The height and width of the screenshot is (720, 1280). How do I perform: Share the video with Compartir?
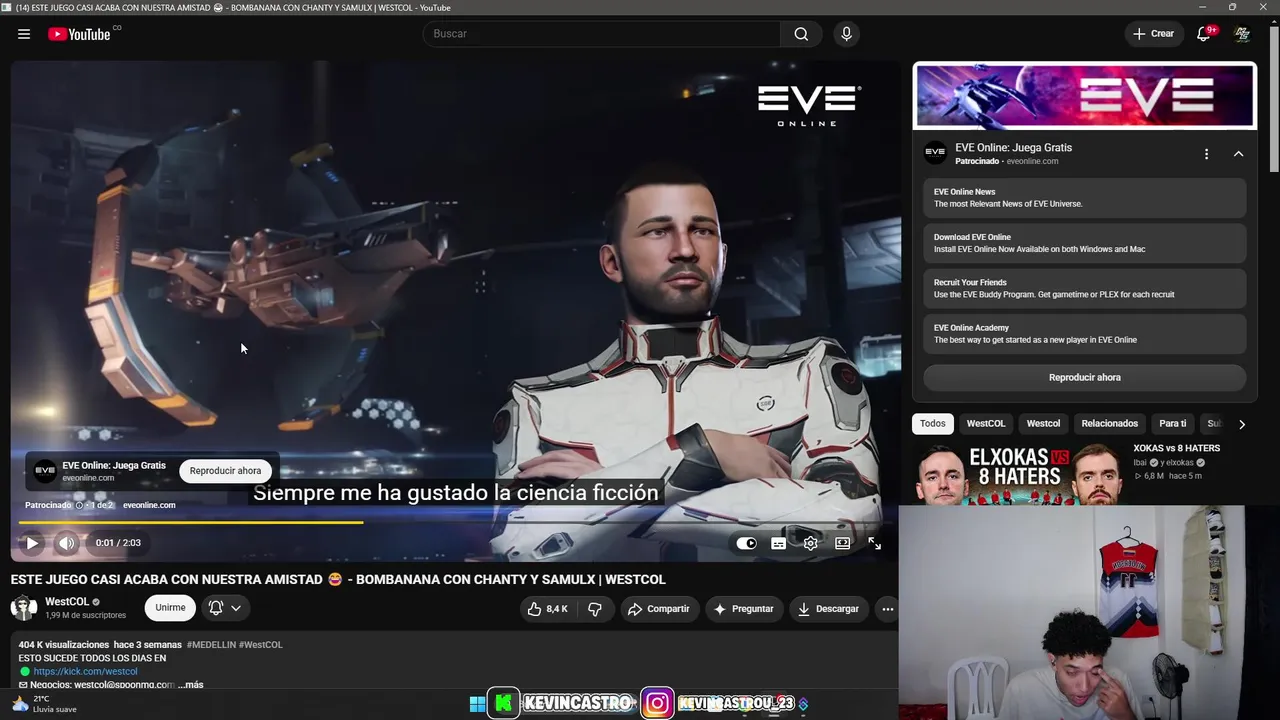[x=659, y=608]
